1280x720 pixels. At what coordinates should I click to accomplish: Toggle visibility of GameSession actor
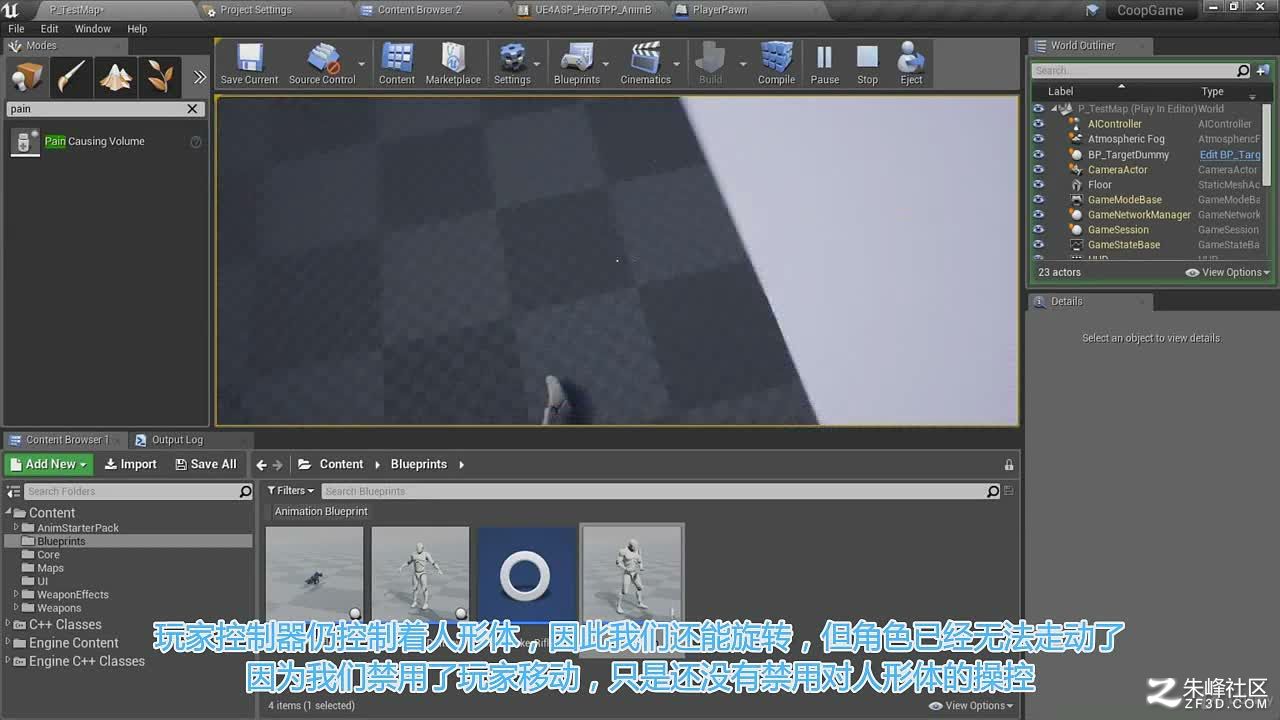coord(1038,230)
